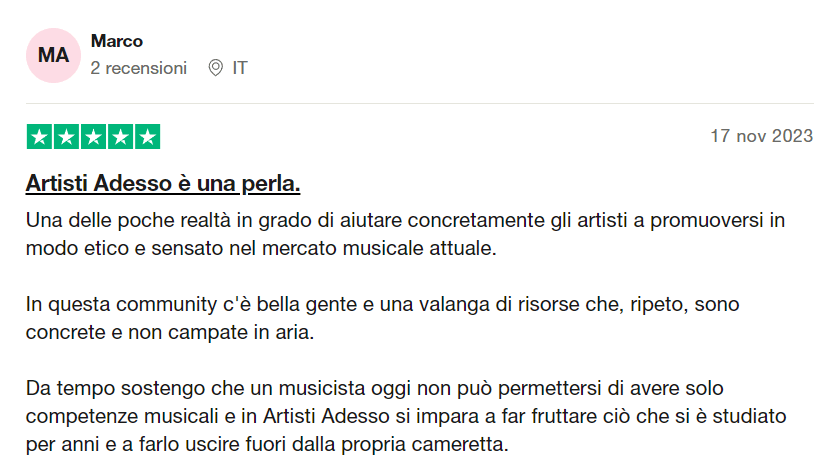Click the IT country label
Screen dimensions: 836x466
pos(240,68)
